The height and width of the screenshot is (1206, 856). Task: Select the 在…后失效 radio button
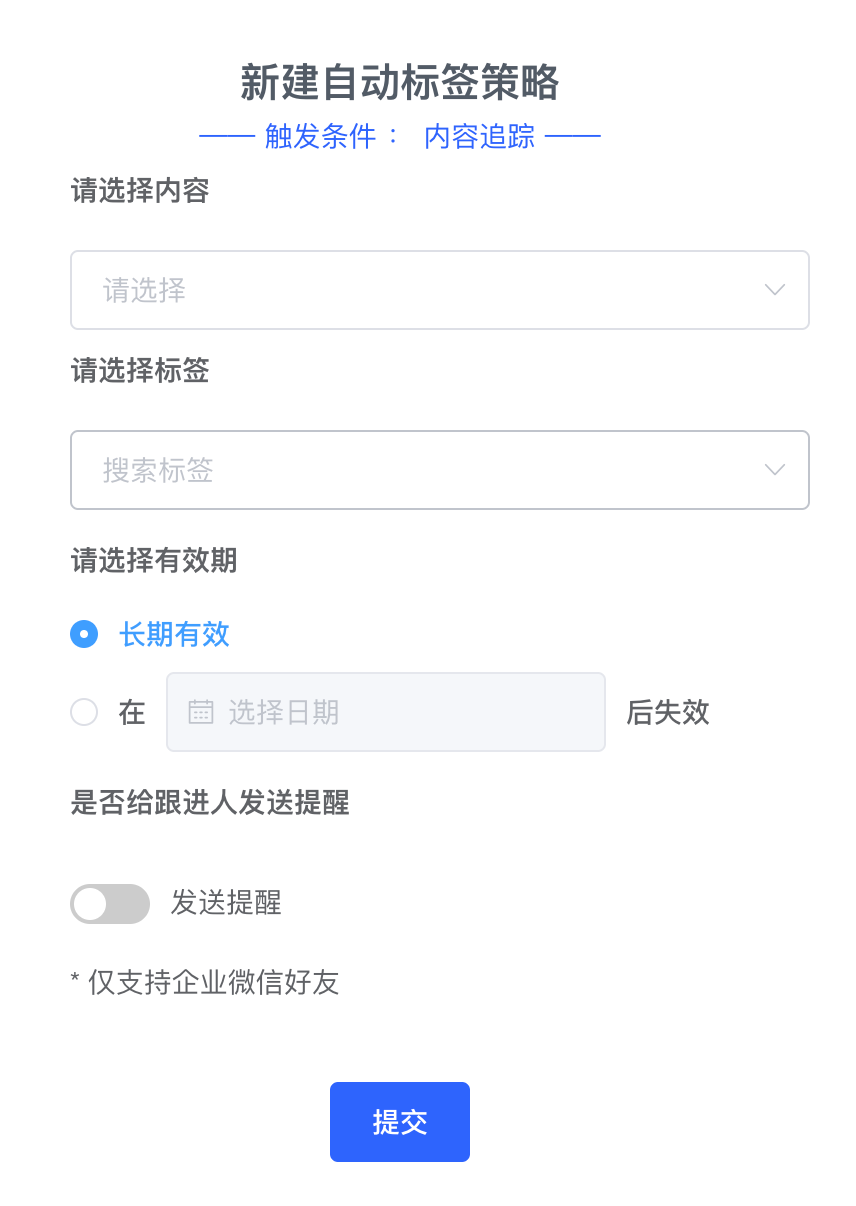pos(84,712)
